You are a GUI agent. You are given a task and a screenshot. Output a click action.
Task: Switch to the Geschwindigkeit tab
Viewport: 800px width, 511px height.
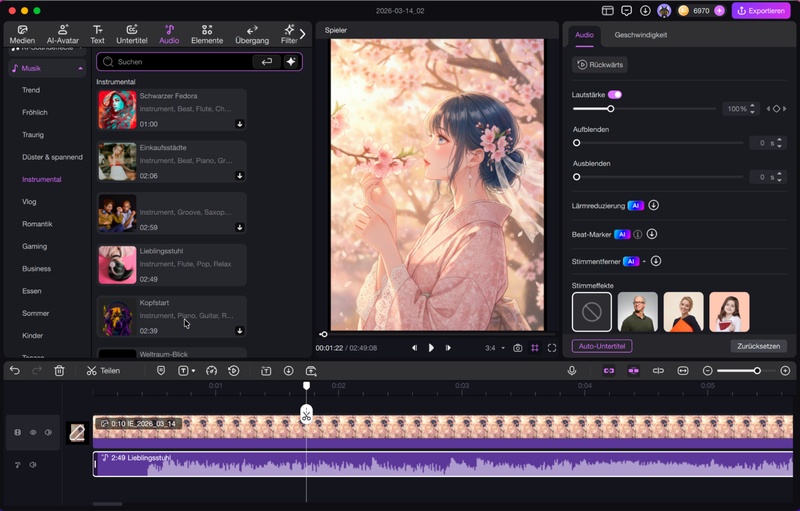[x=640, y=35]
